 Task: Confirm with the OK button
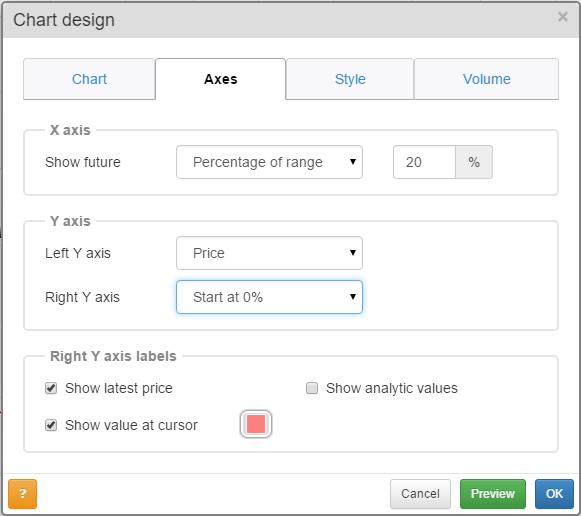click(554, 493)
